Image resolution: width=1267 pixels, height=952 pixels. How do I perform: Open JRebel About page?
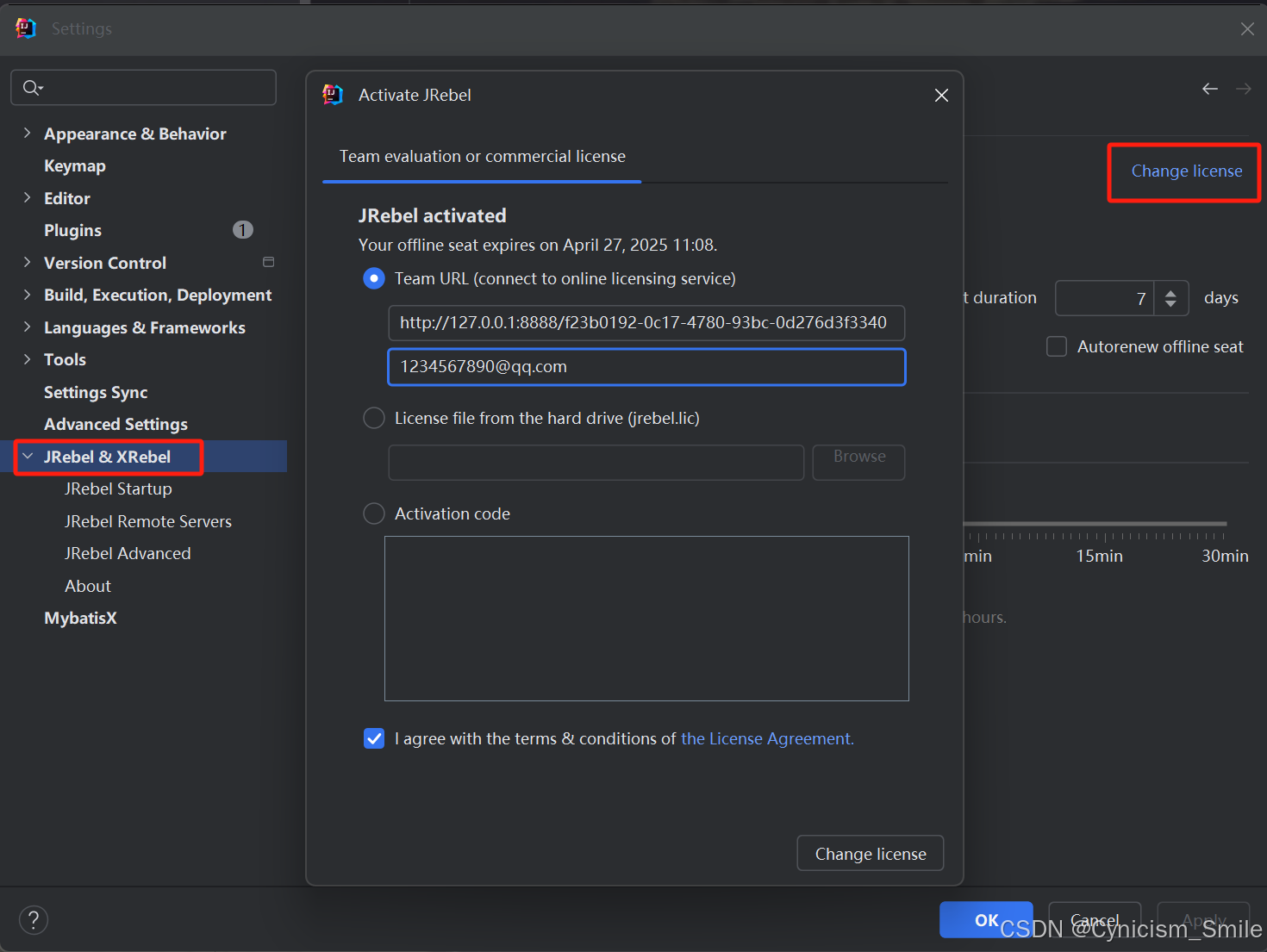(x=88, y=586)
